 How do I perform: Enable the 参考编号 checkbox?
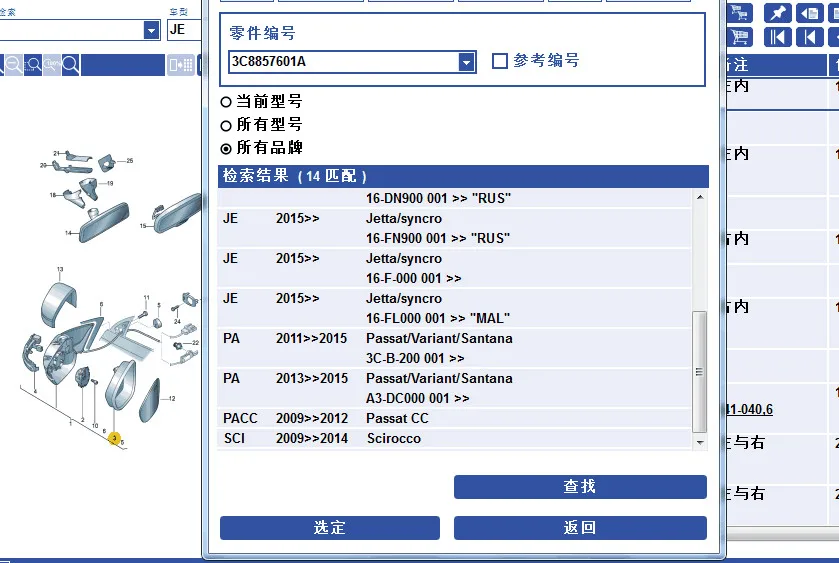(x=500, y=60)
